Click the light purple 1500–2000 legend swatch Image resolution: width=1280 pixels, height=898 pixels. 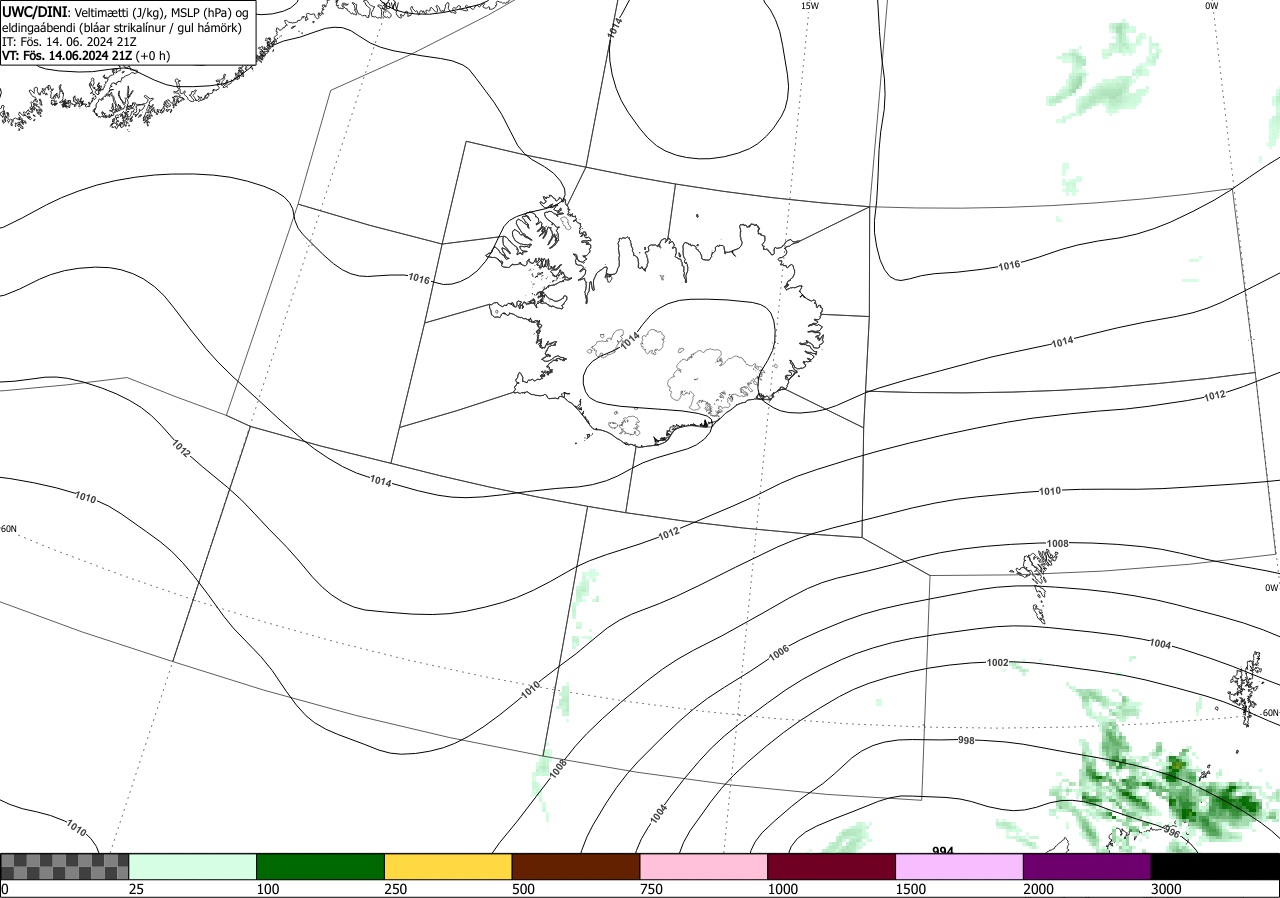point(960,866)
